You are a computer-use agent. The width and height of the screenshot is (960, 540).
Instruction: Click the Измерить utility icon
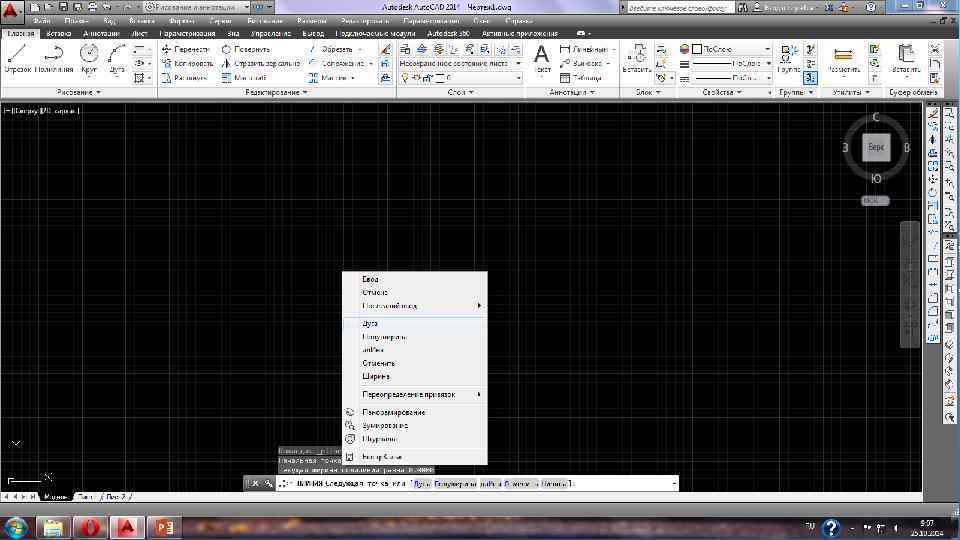click(844, 59)
